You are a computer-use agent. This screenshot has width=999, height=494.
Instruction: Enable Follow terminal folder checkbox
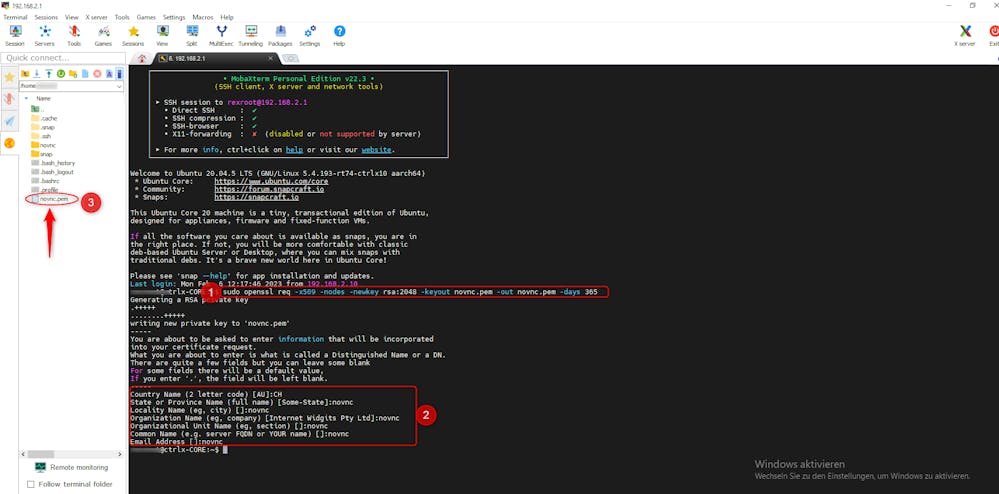tap(31, 484)
